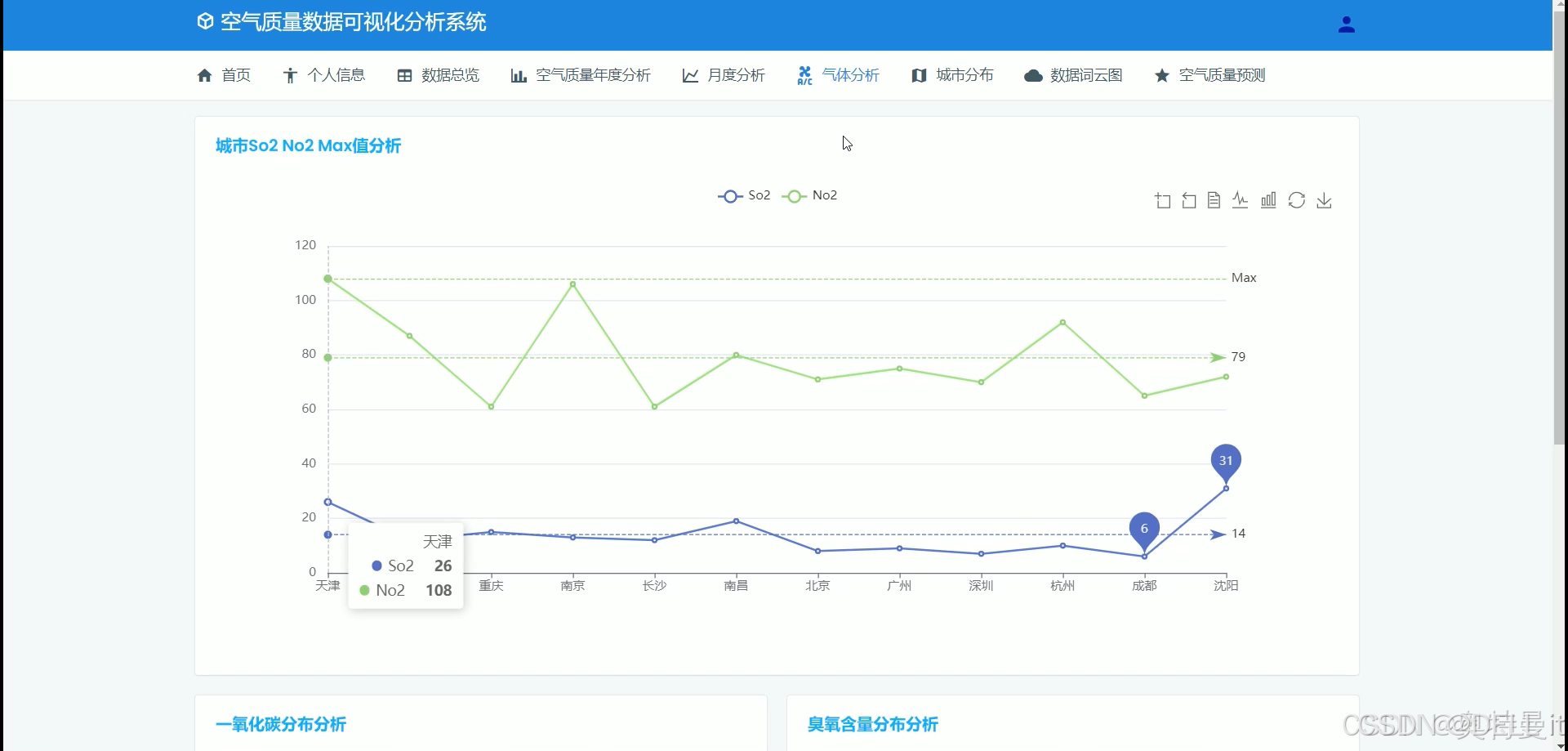Toggle the No2 series in the legend
Screen dimensions: 1568x751
tap(809, 195)
